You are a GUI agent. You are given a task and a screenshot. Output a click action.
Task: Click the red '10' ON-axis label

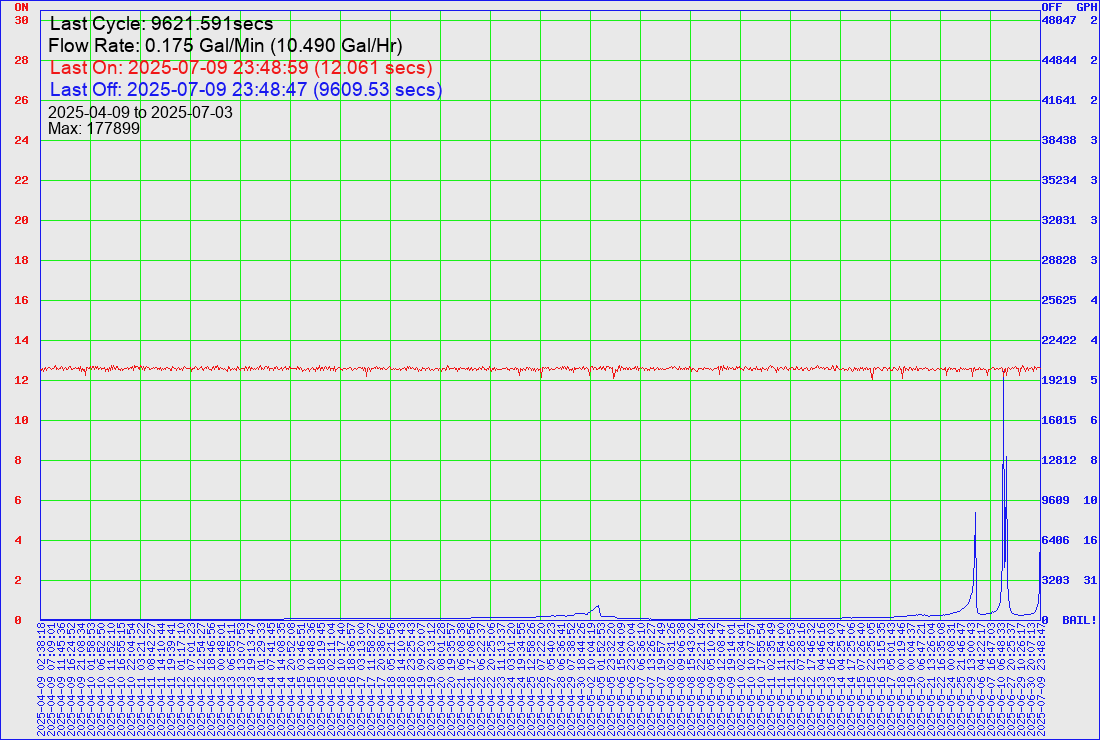click(x=21, y=420)
